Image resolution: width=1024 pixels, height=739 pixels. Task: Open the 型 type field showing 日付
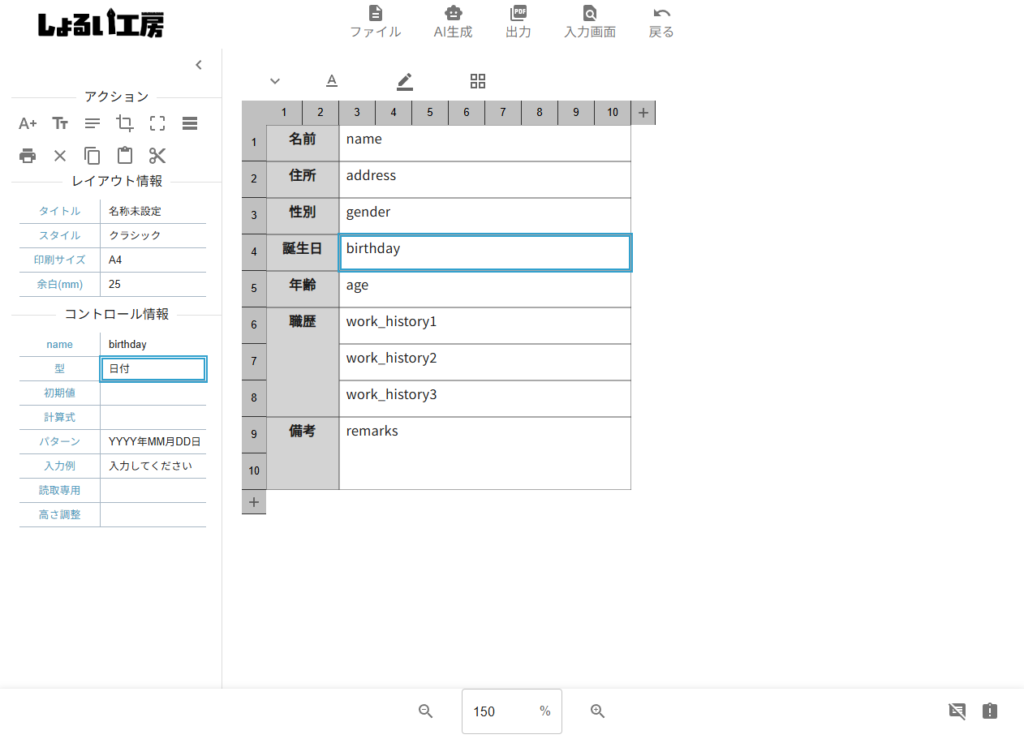pos(153,369)
